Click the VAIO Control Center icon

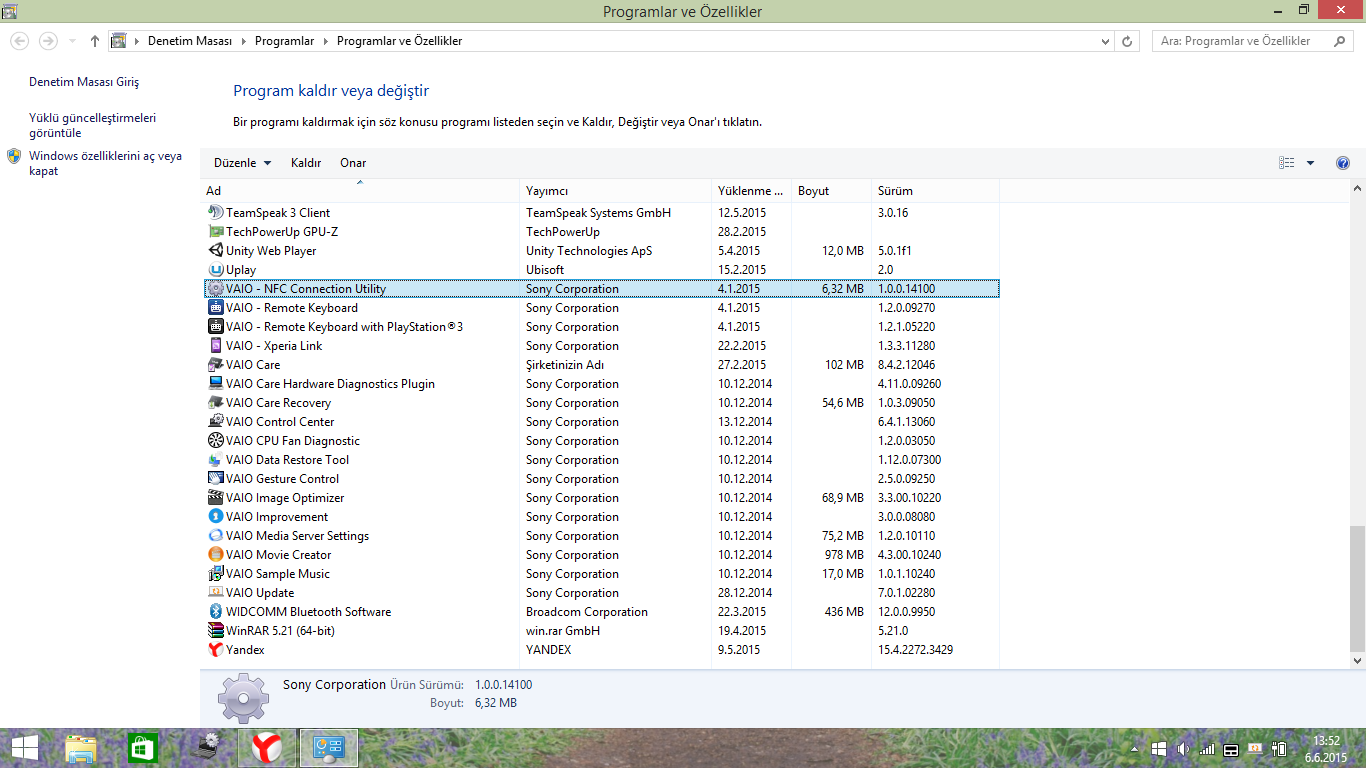tap(215, 422)
